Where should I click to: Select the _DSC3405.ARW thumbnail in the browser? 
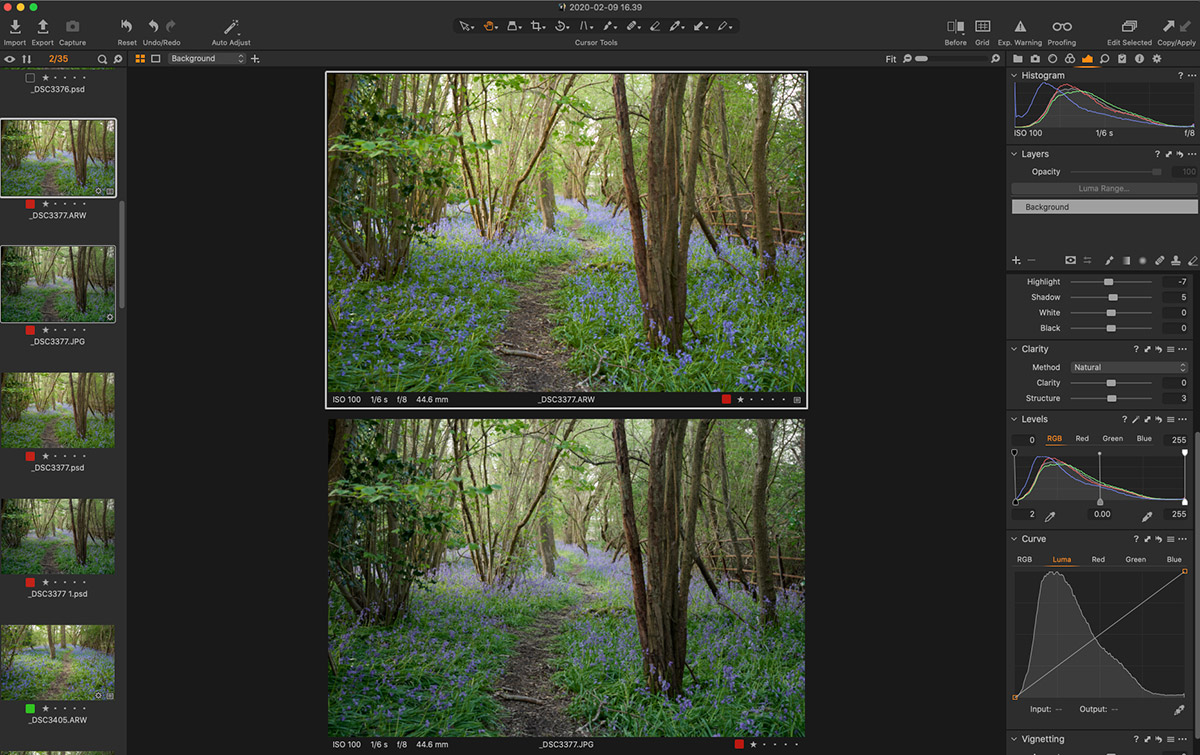click(58, 660)
